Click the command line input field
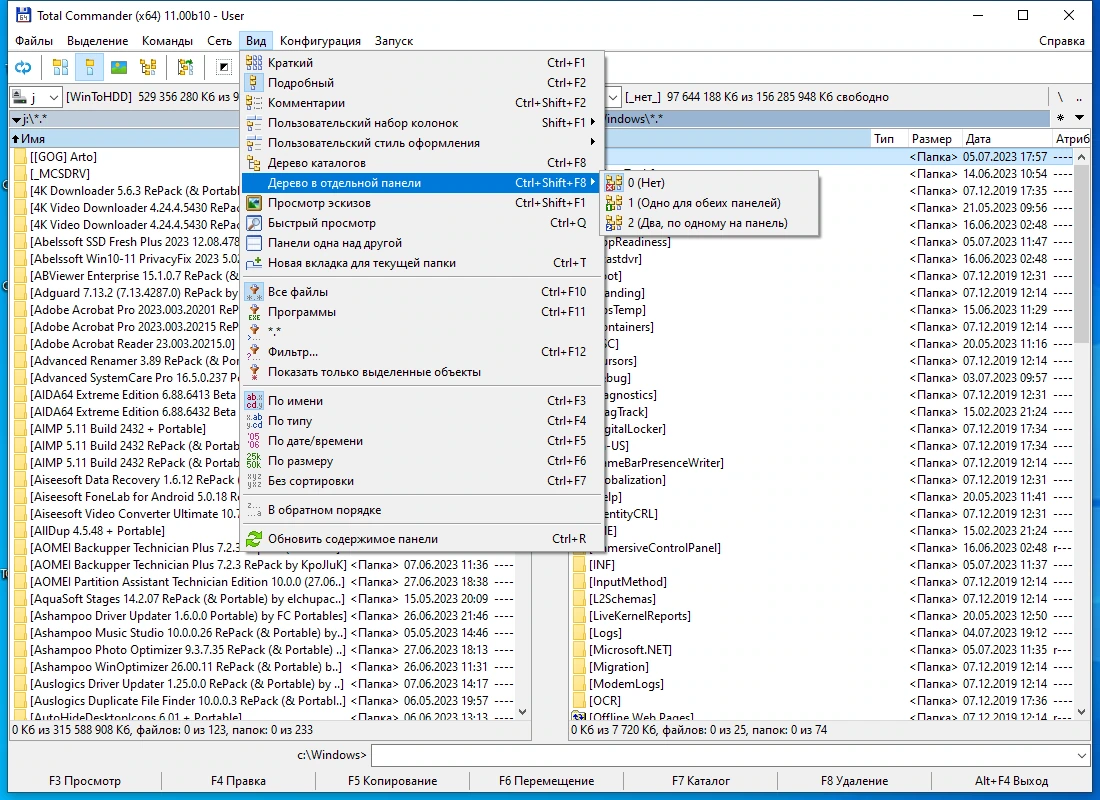 pyautogui.click(x=722, y=755)
